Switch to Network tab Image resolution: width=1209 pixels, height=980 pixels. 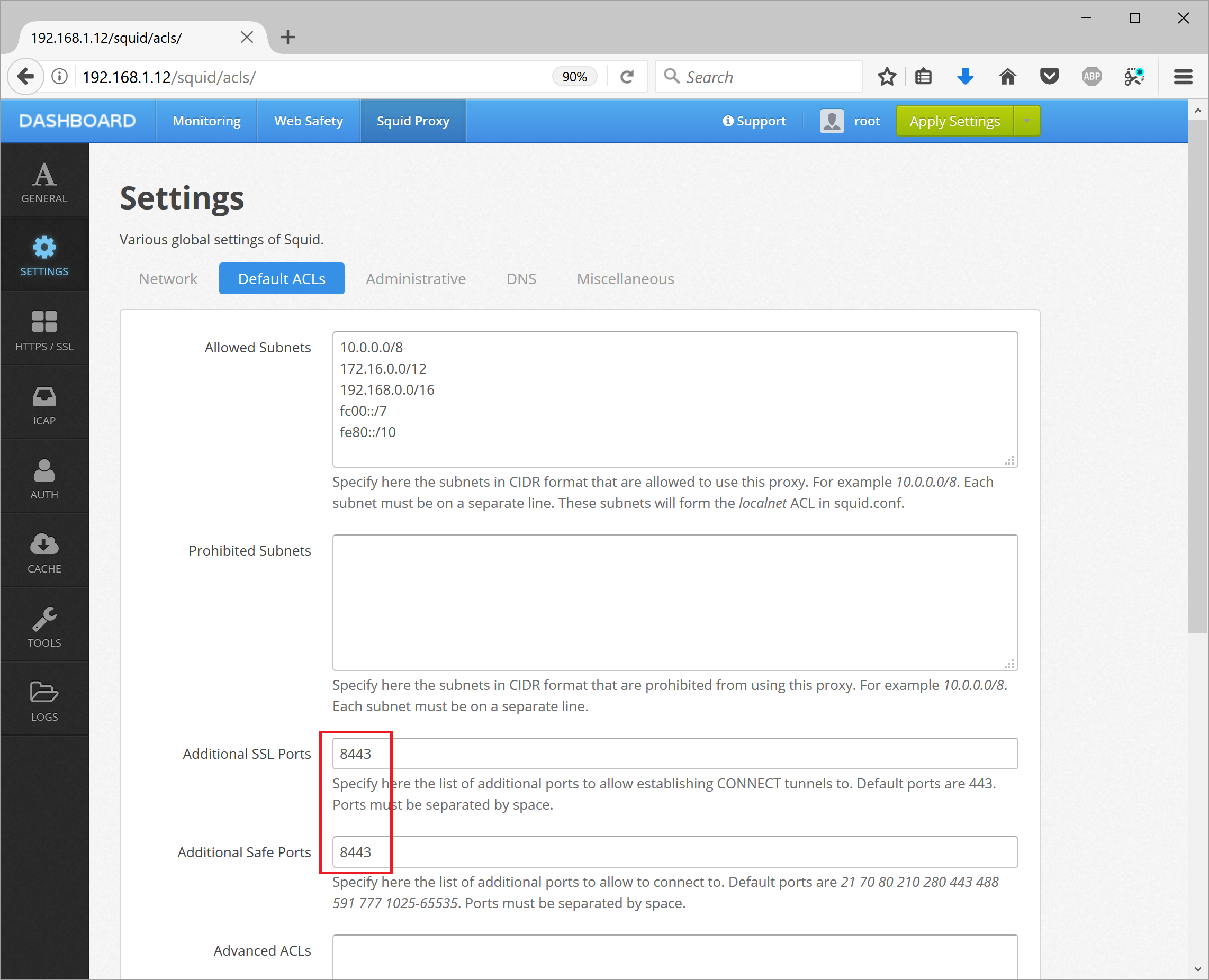click(x=167, y=278)
